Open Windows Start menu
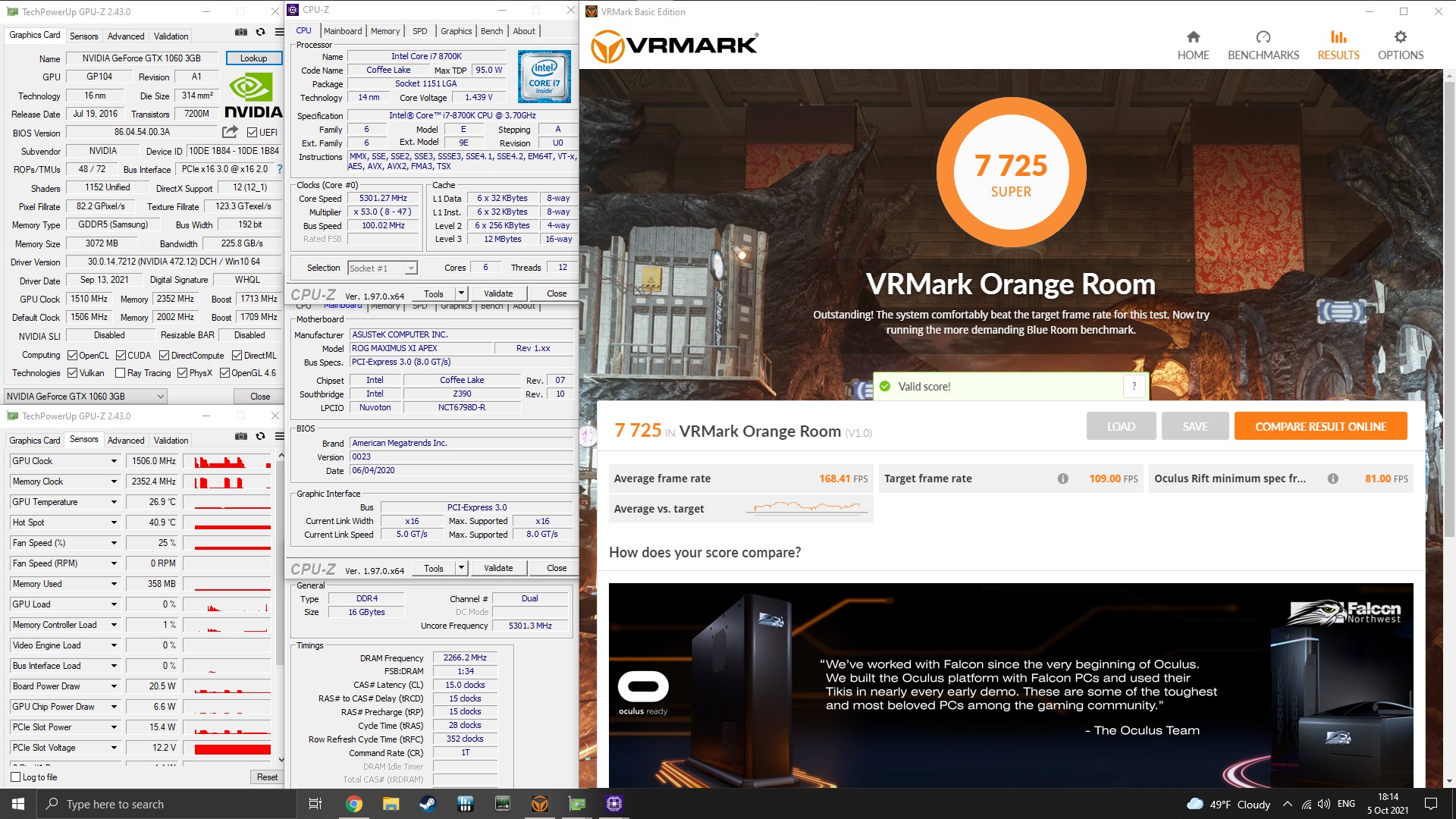 (x=18, y=804)
